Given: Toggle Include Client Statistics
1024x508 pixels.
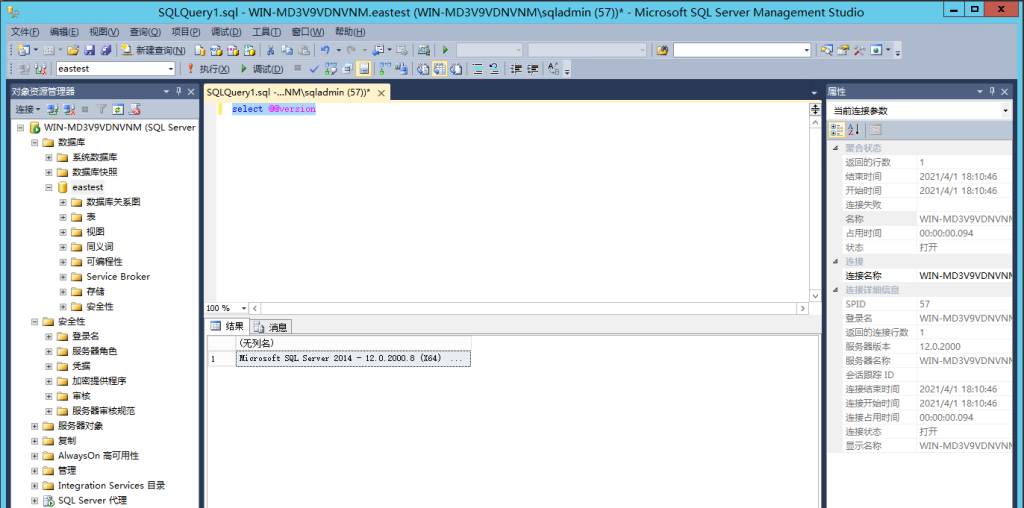Looking at the screenshot, I should coord(401,69).
